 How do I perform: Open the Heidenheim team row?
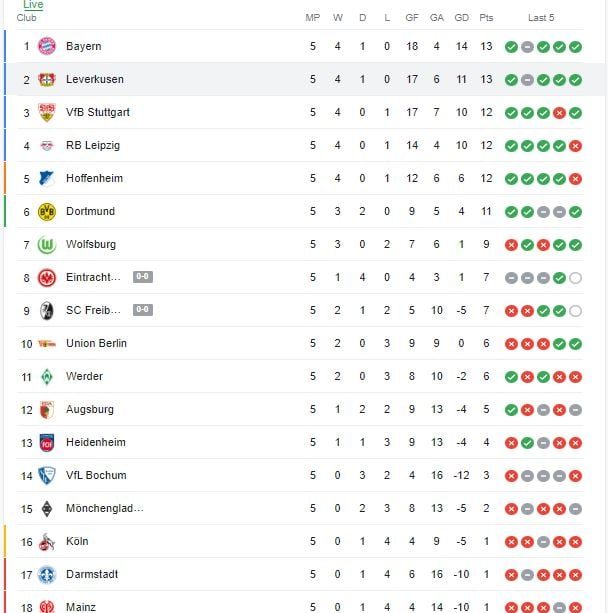[x=95, y=442]
